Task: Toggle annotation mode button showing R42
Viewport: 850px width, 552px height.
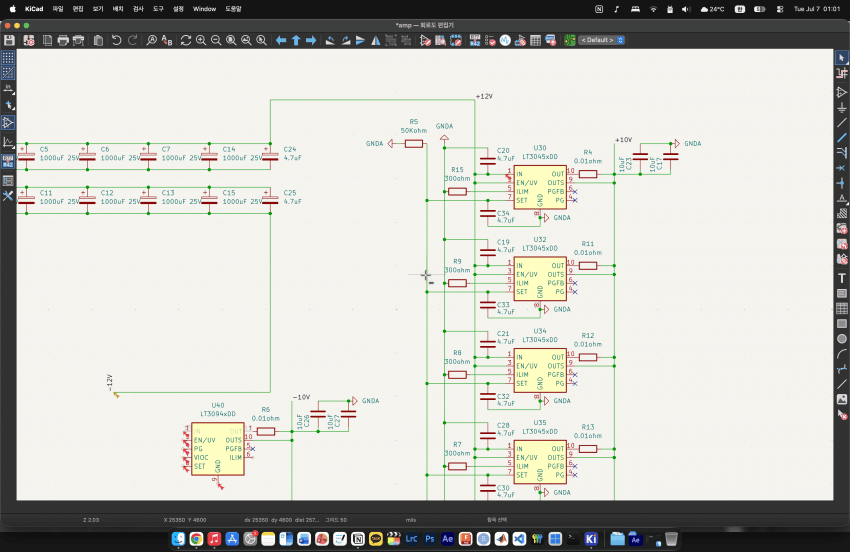Action: click(8, 161)
